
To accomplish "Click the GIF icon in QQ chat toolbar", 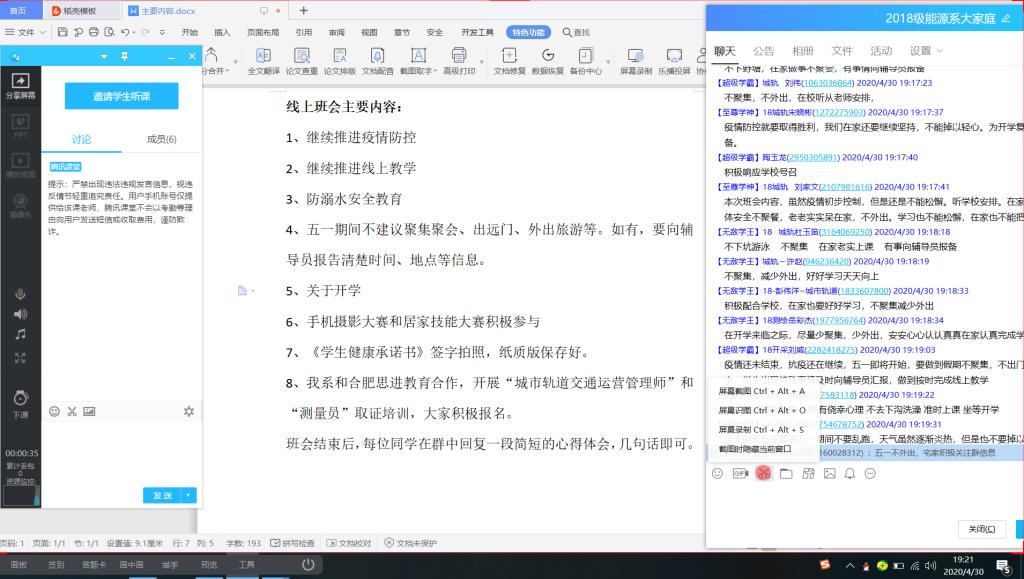I will click(740, 473).
